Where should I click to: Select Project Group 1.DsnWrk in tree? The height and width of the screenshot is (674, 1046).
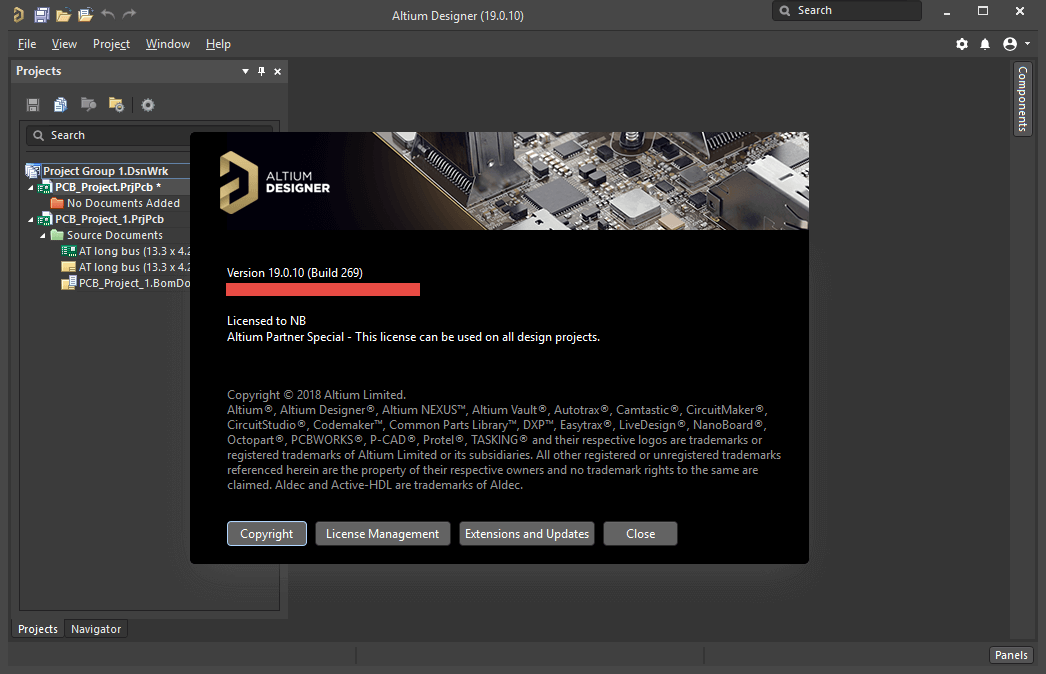pyautogui.click(x=105, y=171)
